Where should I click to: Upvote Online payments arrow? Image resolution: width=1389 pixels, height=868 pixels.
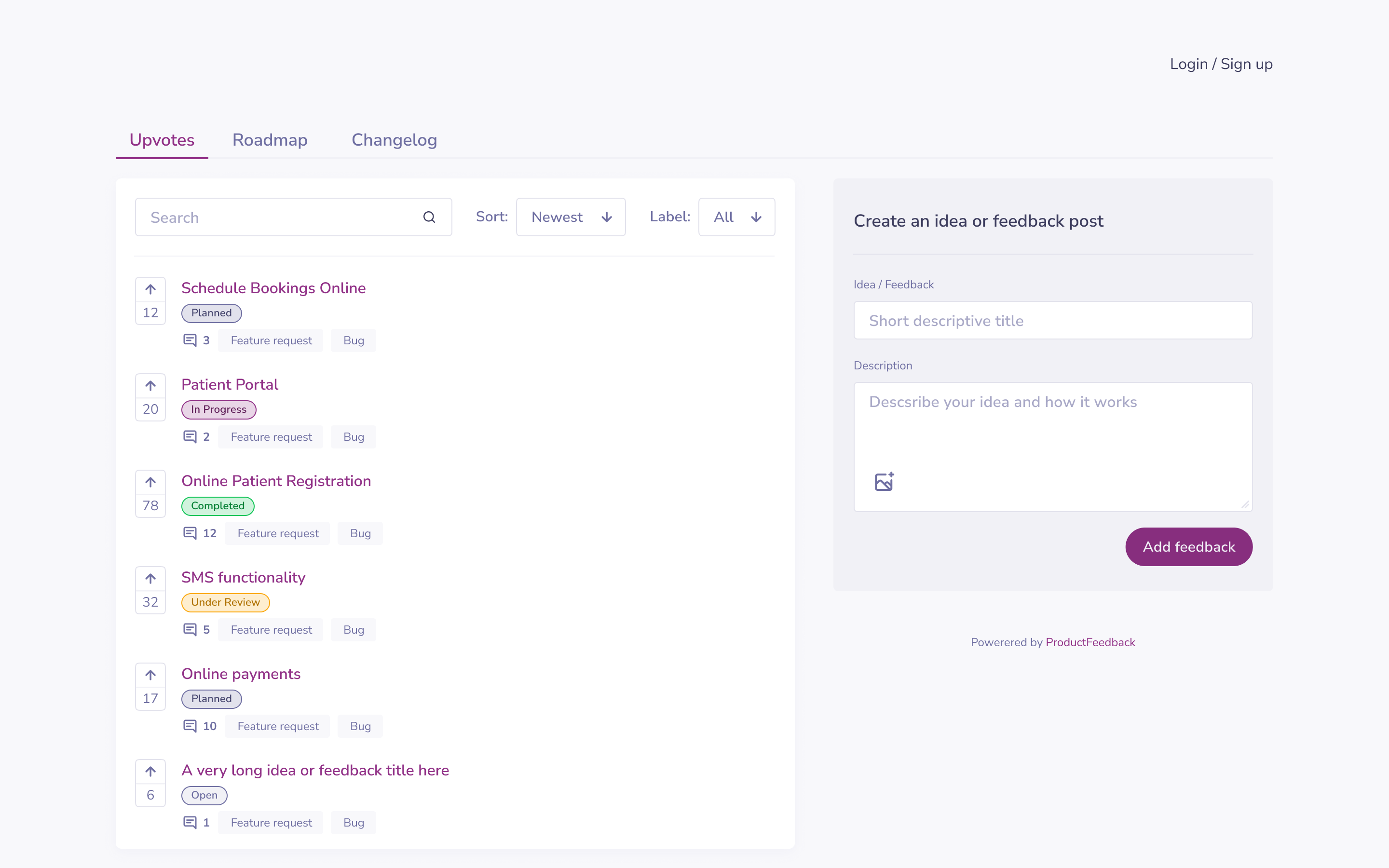coord(150,675)
